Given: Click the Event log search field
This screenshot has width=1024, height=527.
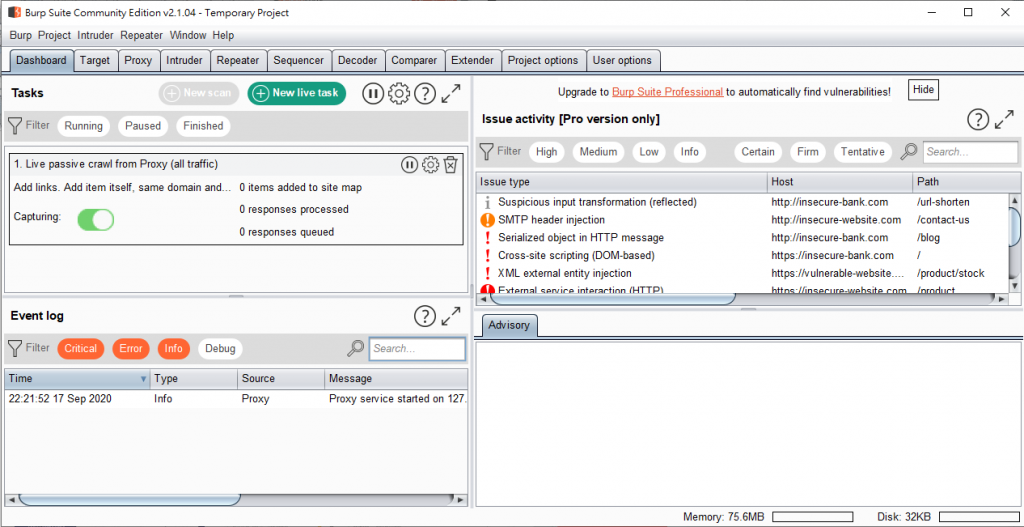Looking at the screenshot, I should click(417, 349).
